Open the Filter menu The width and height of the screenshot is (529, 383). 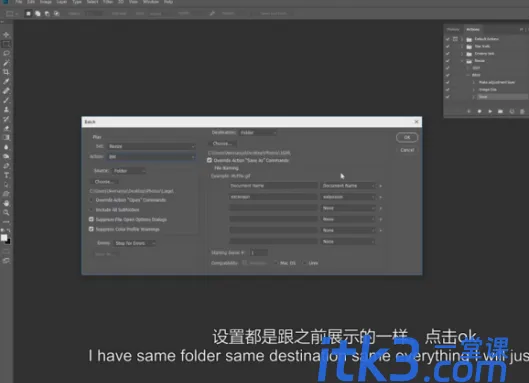(108, 2)
